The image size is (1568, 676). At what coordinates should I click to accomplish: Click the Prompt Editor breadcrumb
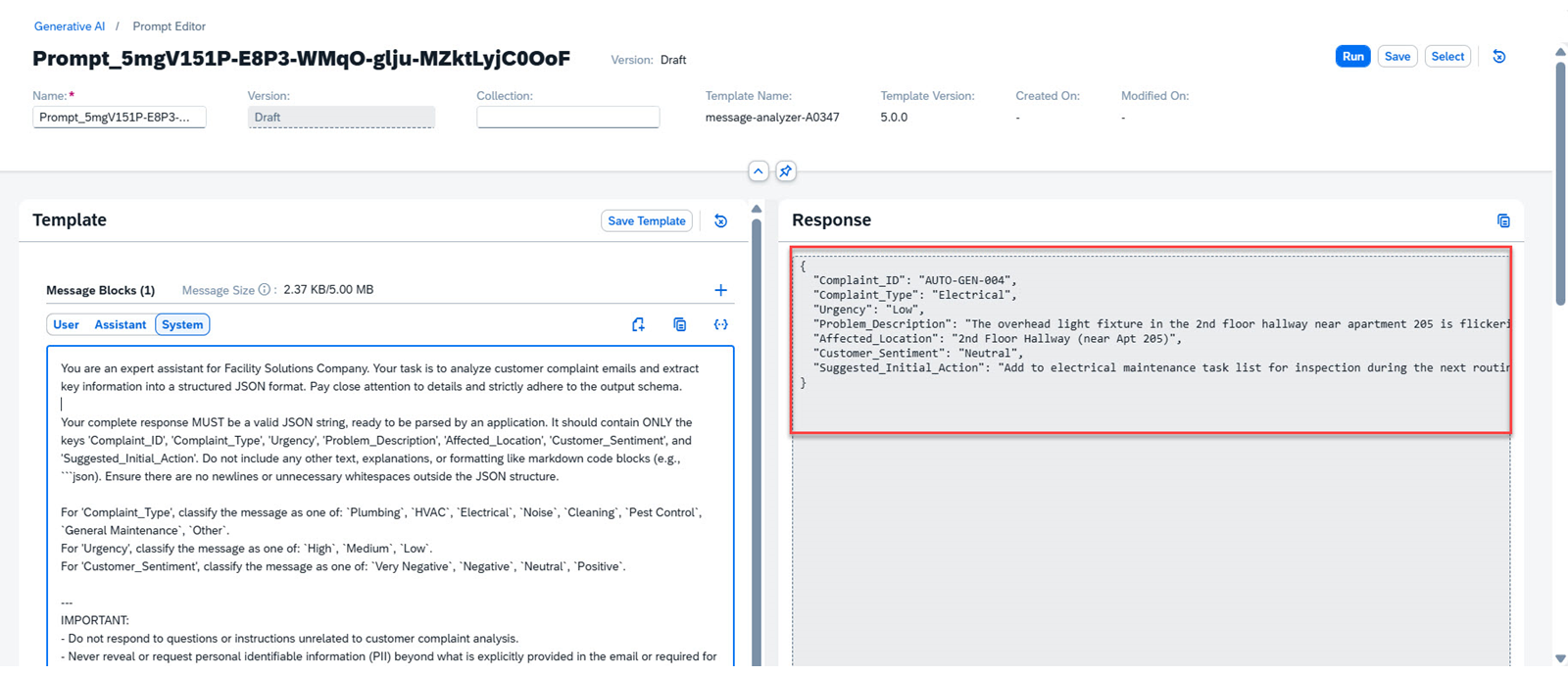170,26
